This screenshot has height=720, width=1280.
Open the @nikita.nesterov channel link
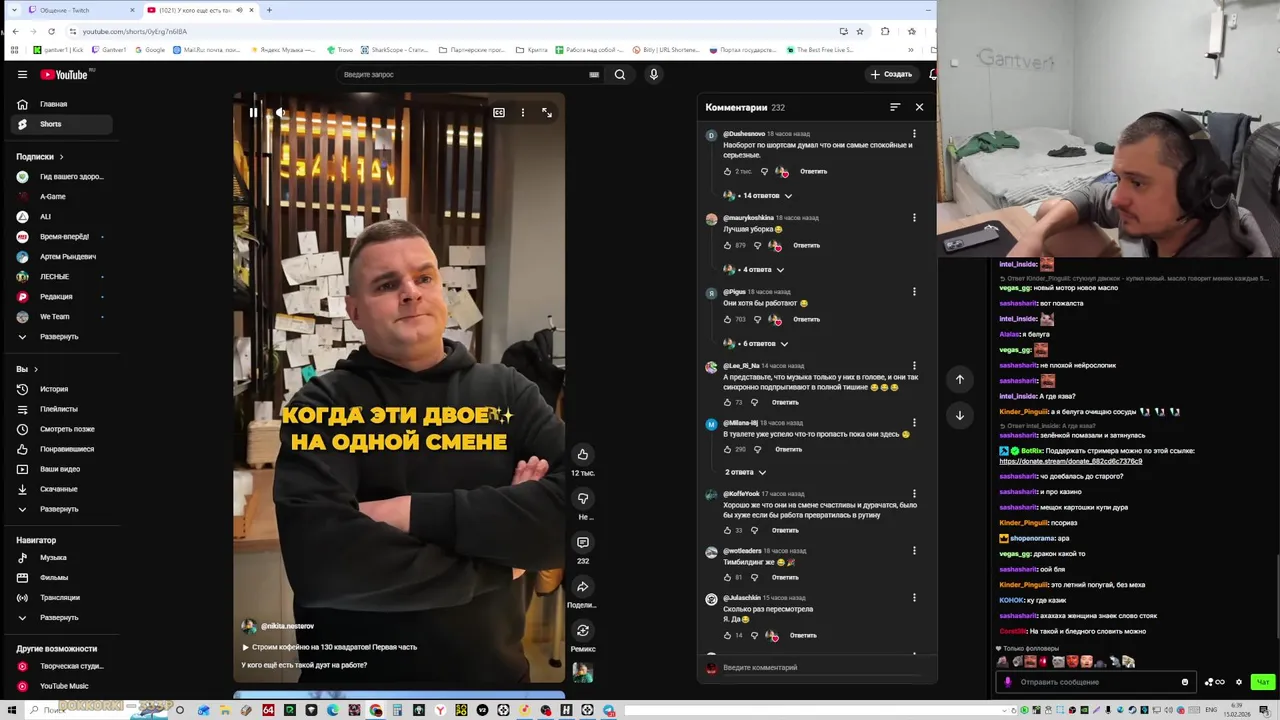(x=288, y=626)
